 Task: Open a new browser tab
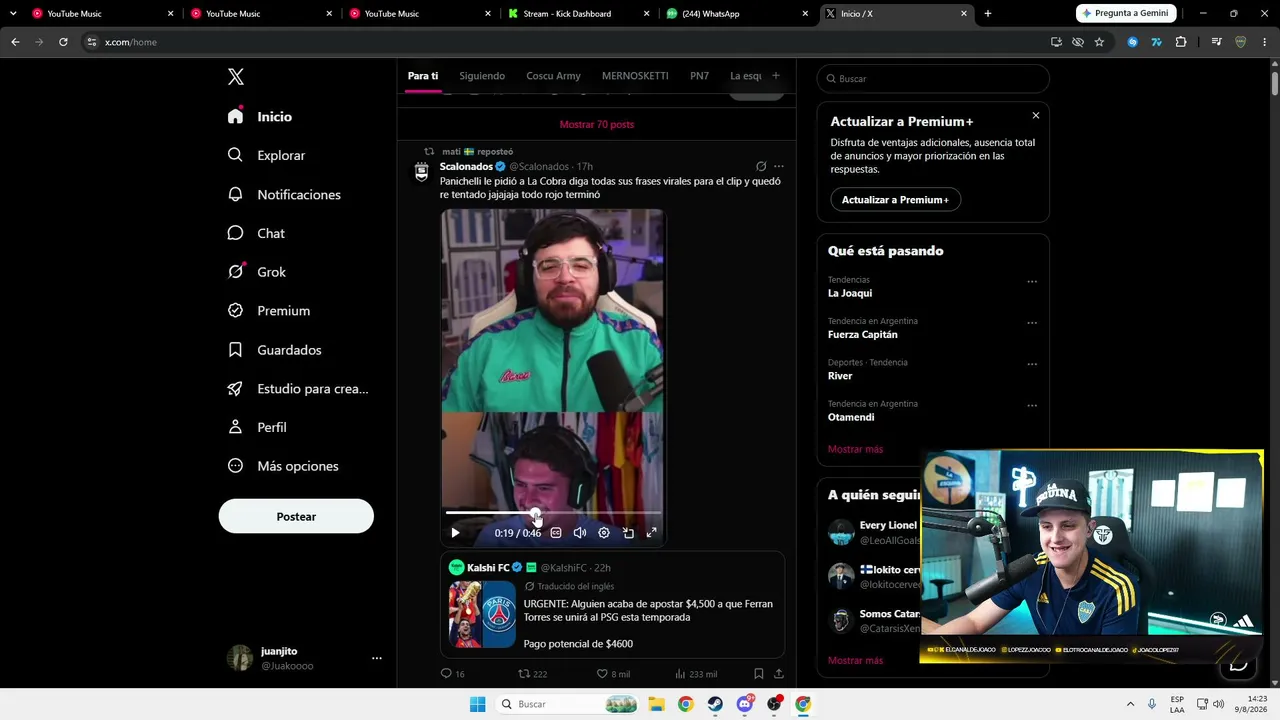988,14
